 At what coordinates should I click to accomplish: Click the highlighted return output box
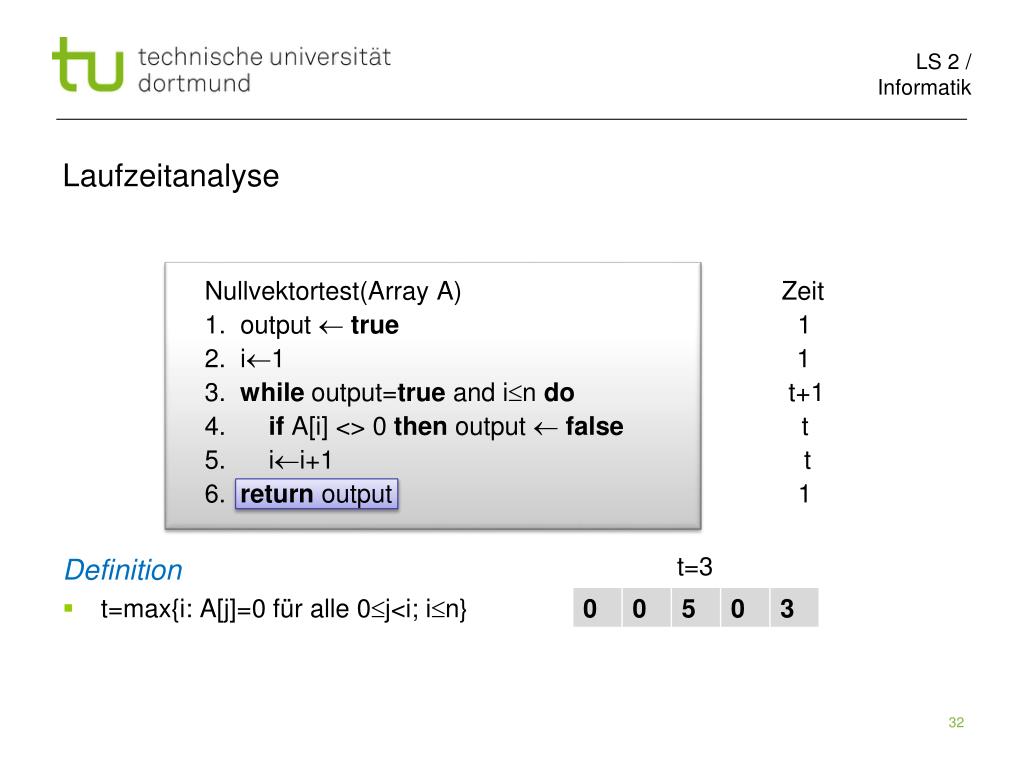pos(316,494)
